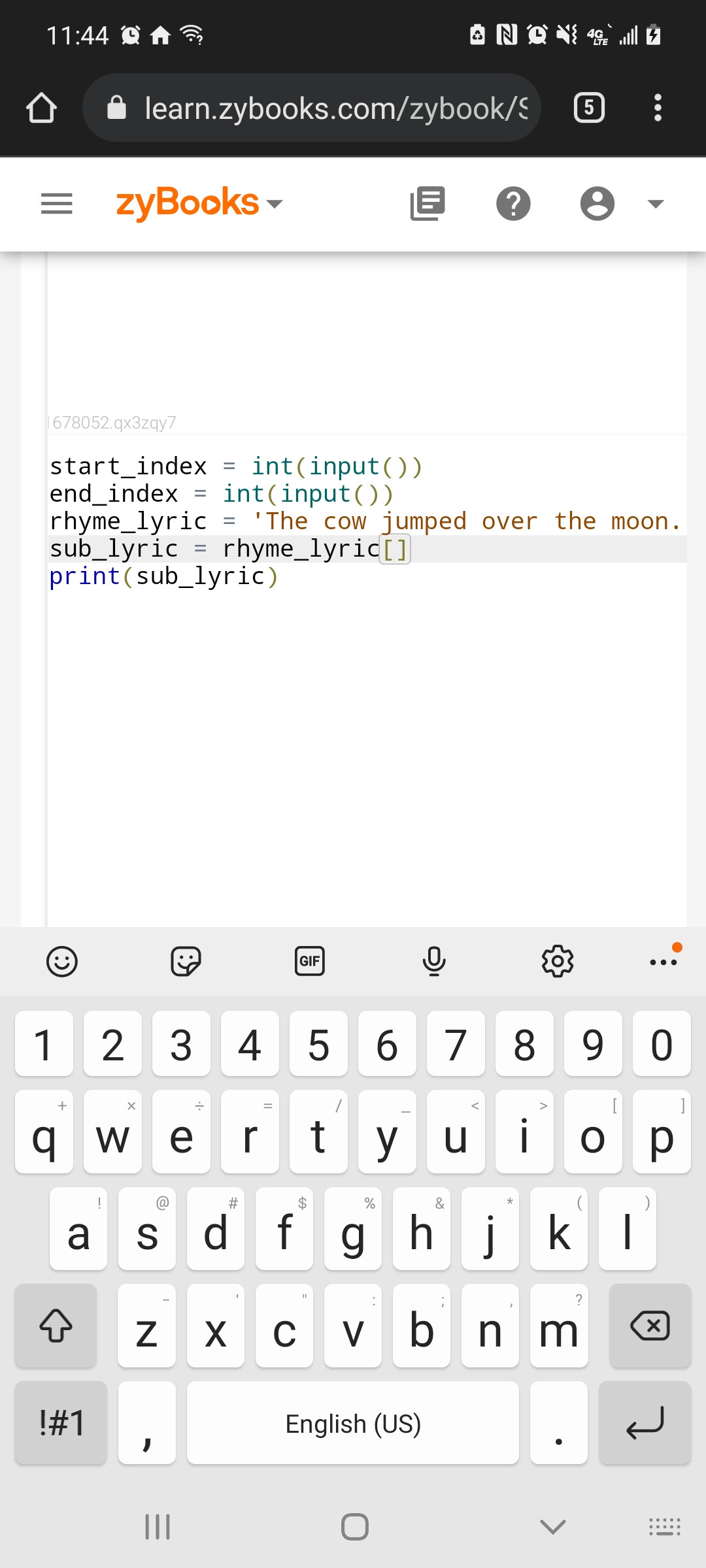Place cursor in end_index code line
Screen dimensions: 706x1568
point(222,494)
